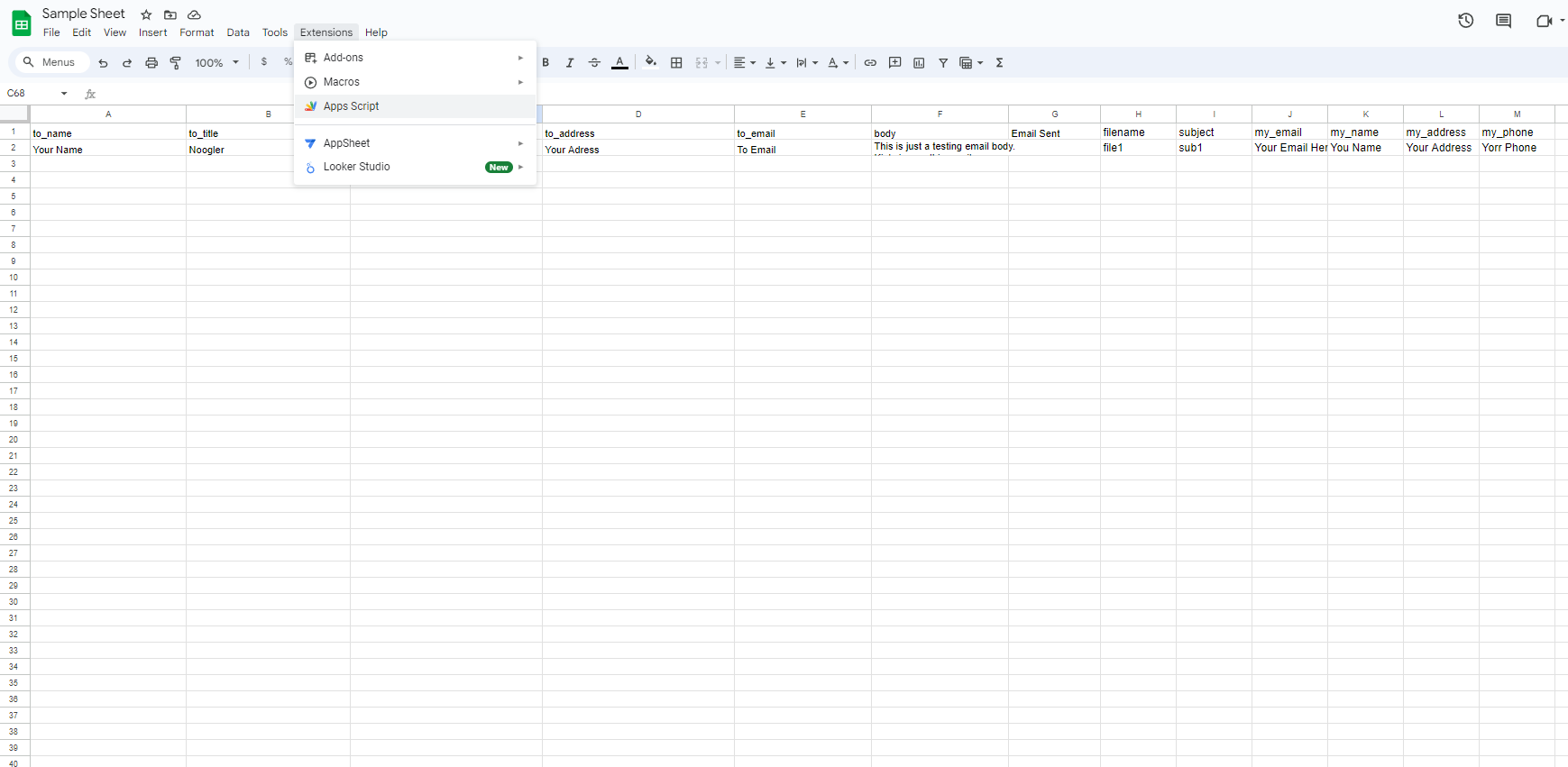Viewport: 1568px width, 767px height.
Task: Close the Extensions menu
Action: click(x=326, y=32)
